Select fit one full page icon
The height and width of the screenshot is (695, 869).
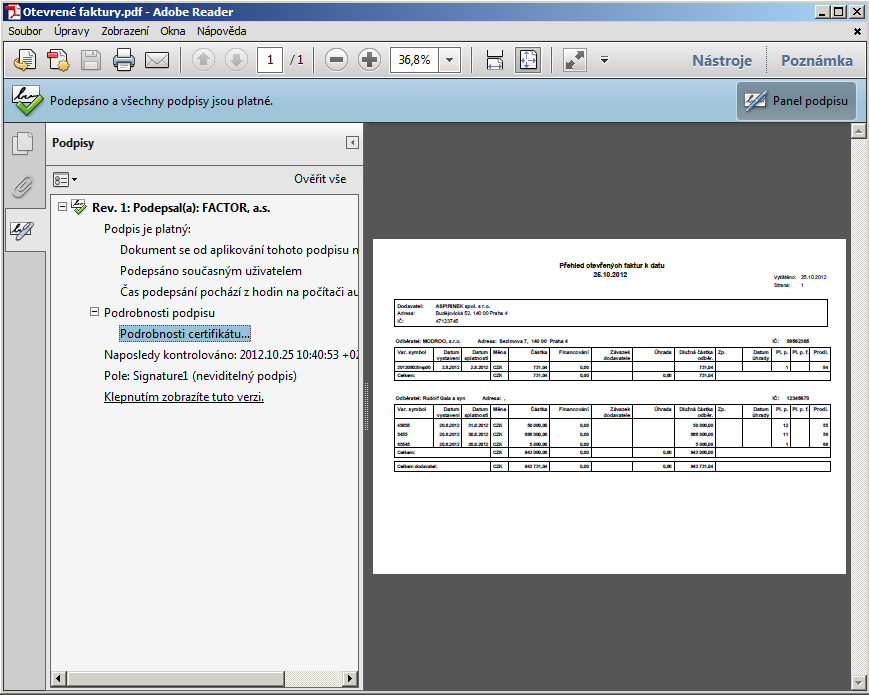[x=528, y=60]
